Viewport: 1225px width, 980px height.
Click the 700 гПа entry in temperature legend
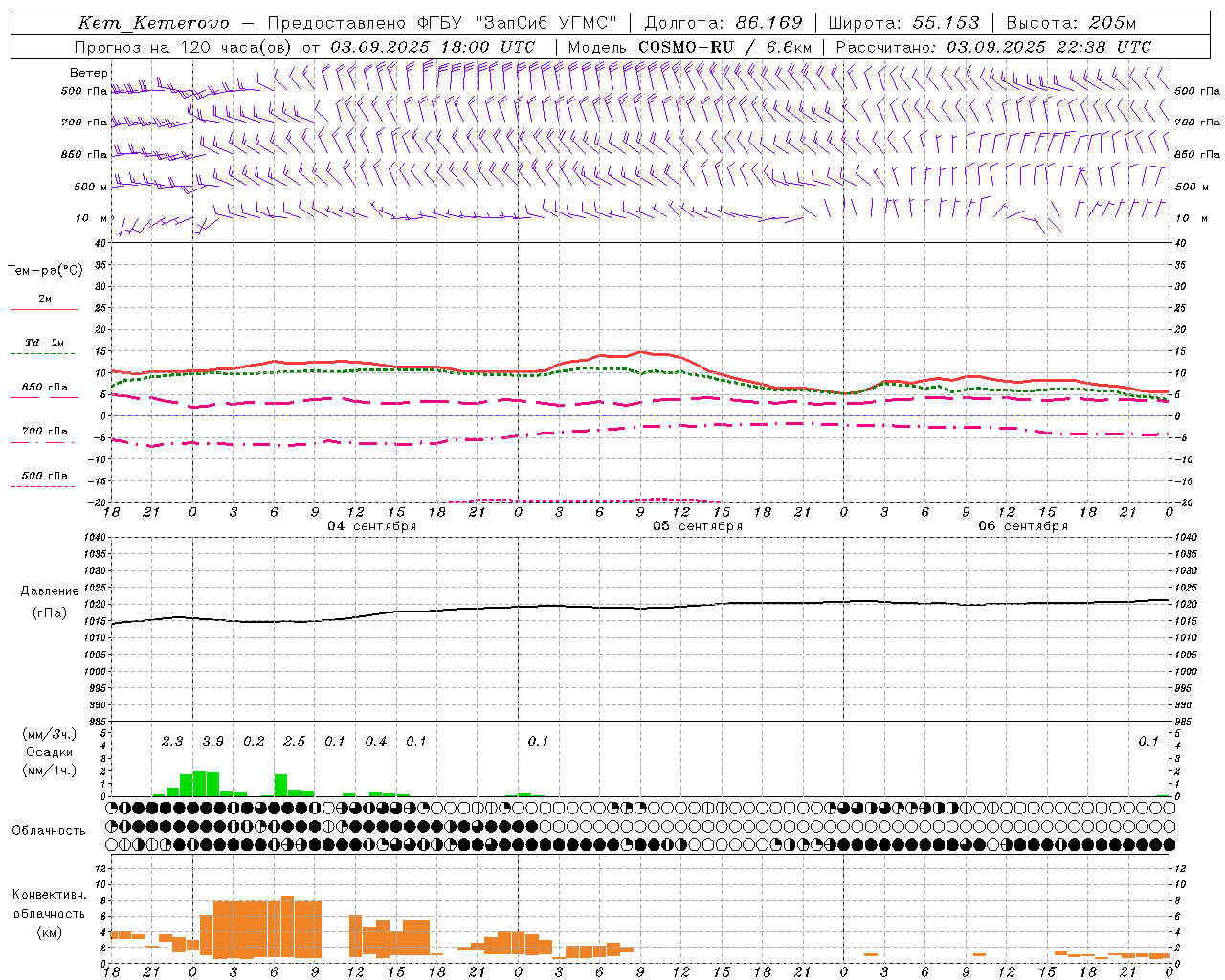[x=44, y=432]
